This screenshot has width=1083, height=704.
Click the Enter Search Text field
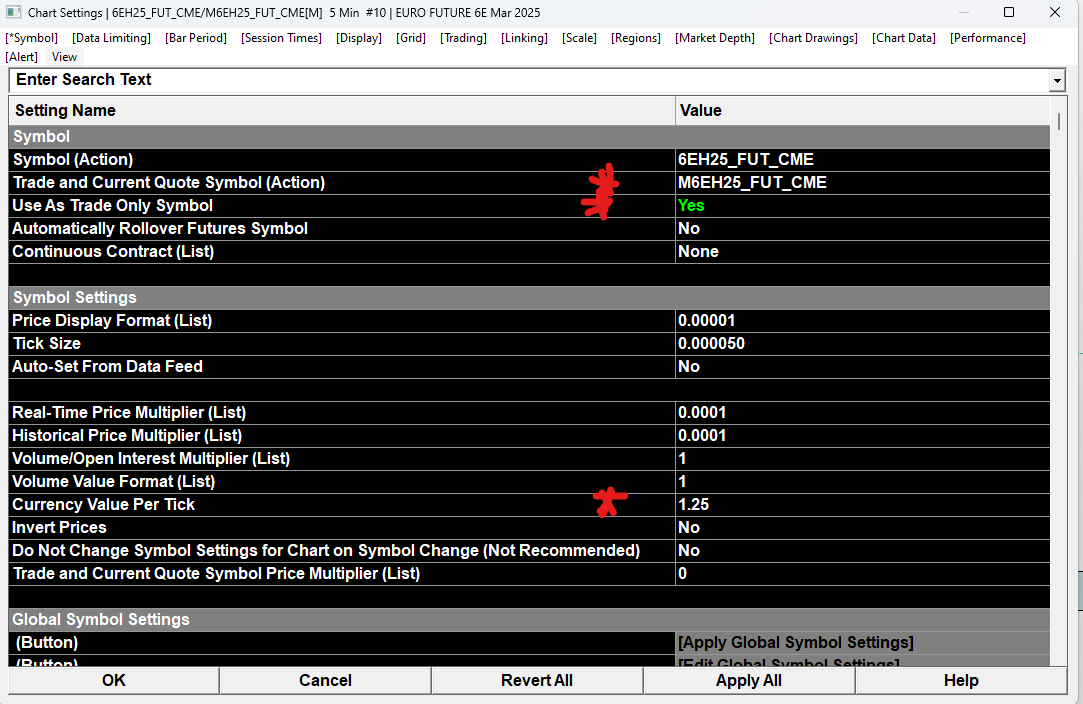click(529, 80)
